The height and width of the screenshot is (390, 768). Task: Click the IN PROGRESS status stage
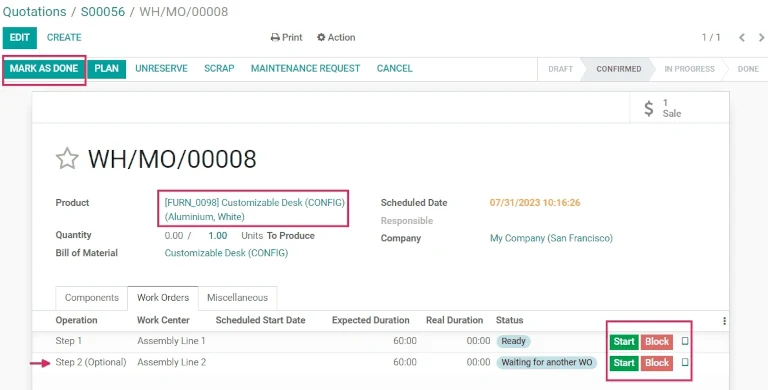point(689,69)
